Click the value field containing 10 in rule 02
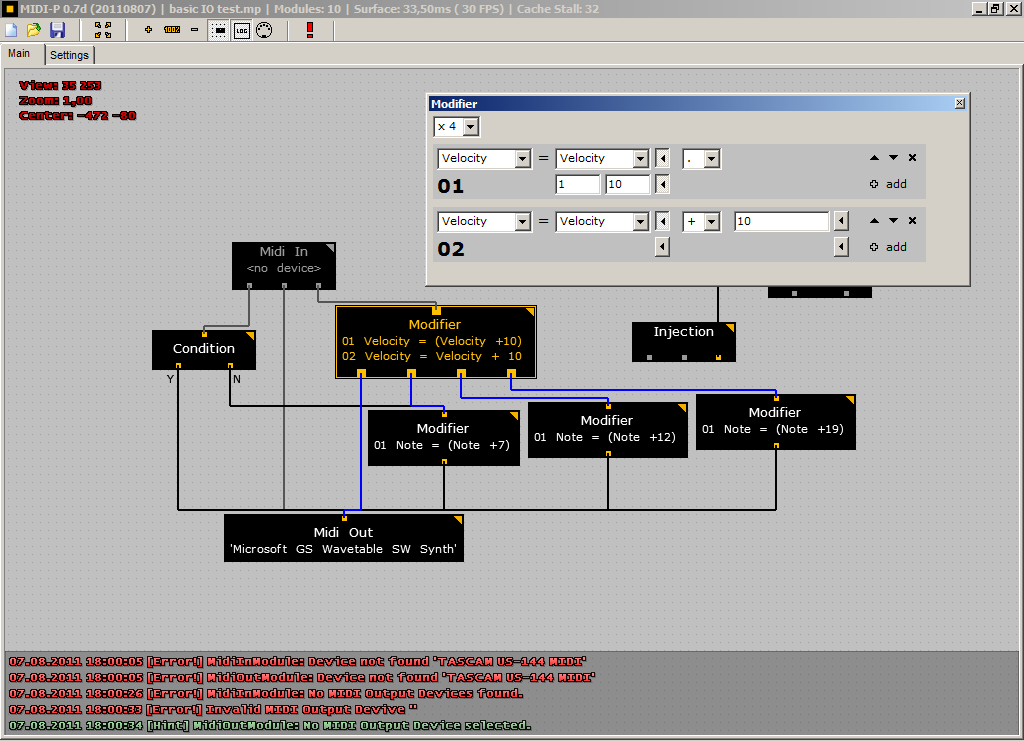The width and height of the screenshot is (1024, 741). (x=781, y=222)
